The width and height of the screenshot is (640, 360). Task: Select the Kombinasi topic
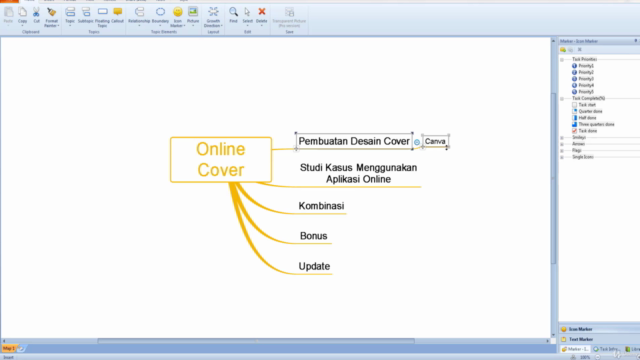tap(321, 206)
